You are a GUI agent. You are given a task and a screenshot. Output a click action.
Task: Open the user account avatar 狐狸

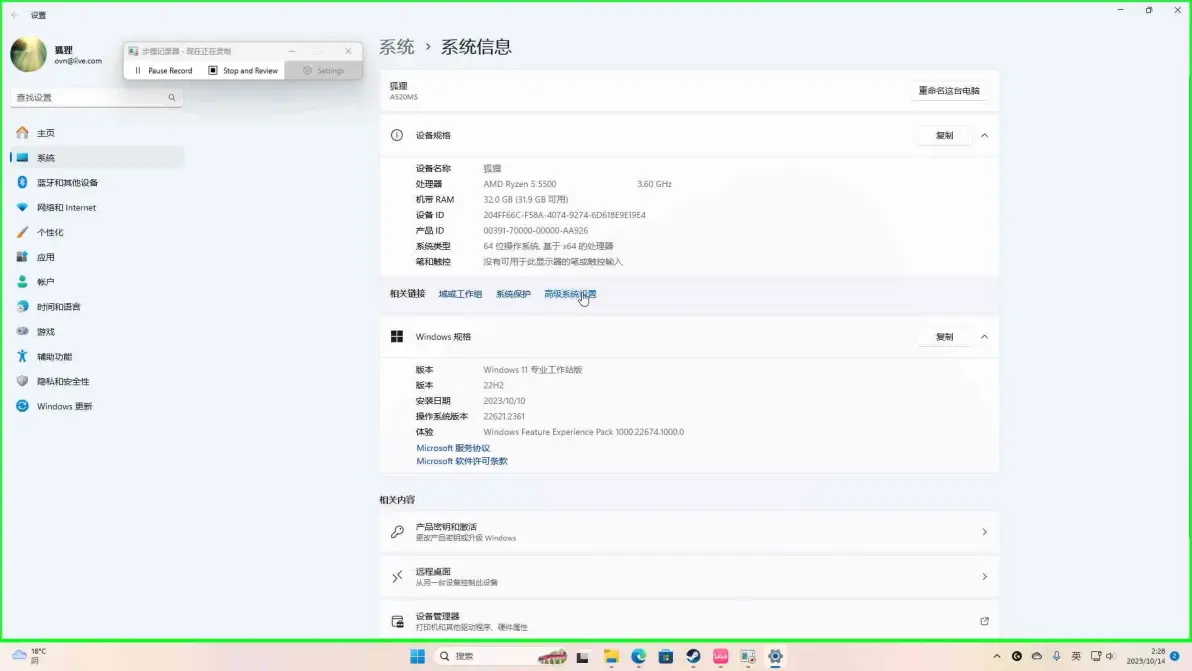tap(28, 55)
